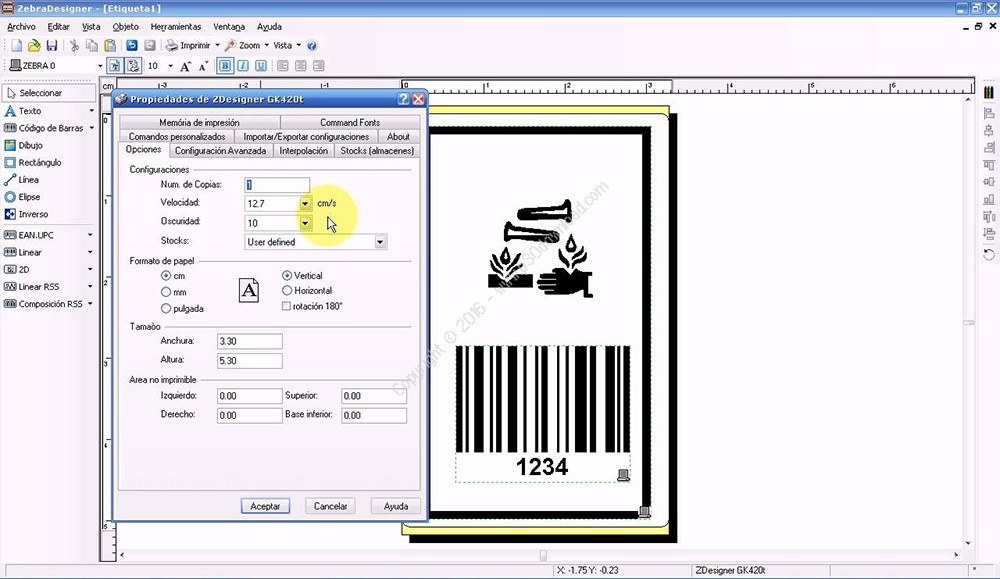Select the 1234 barcode on the label
Image resolution: width=1000 pixels, height=579 pixels.
tap(542, 413)
